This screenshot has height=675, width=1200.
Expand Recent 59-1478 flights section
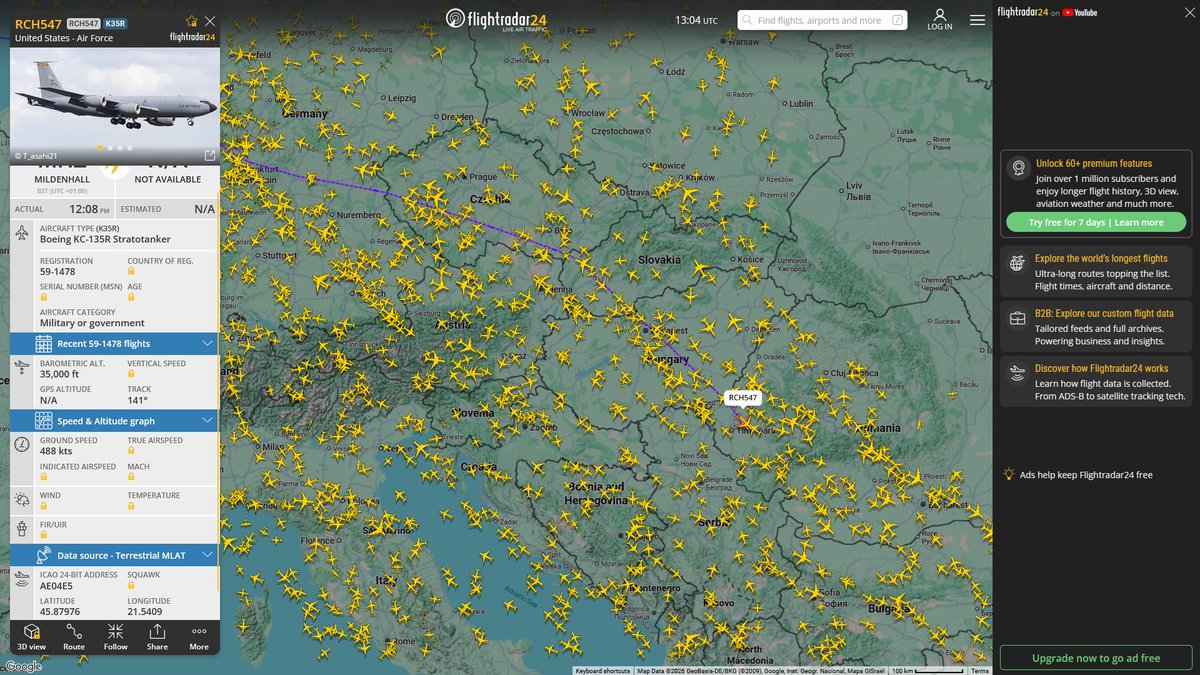coord(114,344)
